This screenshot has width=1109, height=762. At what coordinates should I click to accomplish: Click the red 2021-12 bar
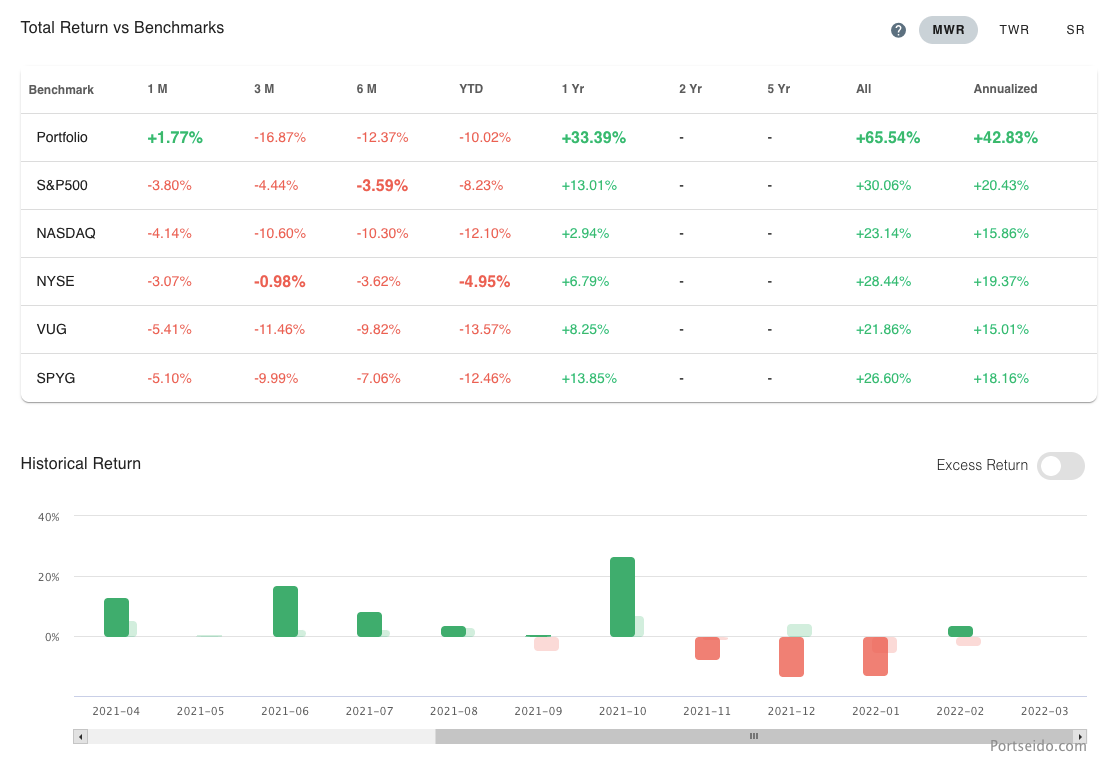pyautogui.click(x=791, y=656)
